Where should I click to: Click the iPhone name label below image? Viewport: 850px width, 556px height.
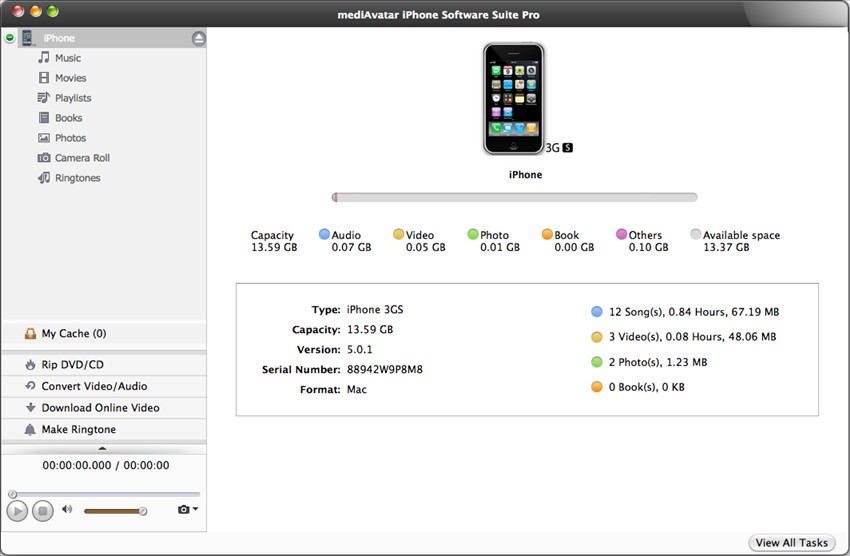click(x=525, y=174)
